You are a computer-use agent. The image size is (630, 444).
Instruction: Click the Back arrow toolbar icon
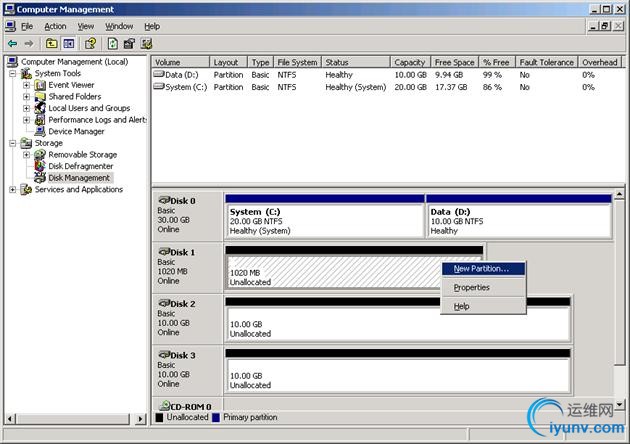click(x=12, y=43)
